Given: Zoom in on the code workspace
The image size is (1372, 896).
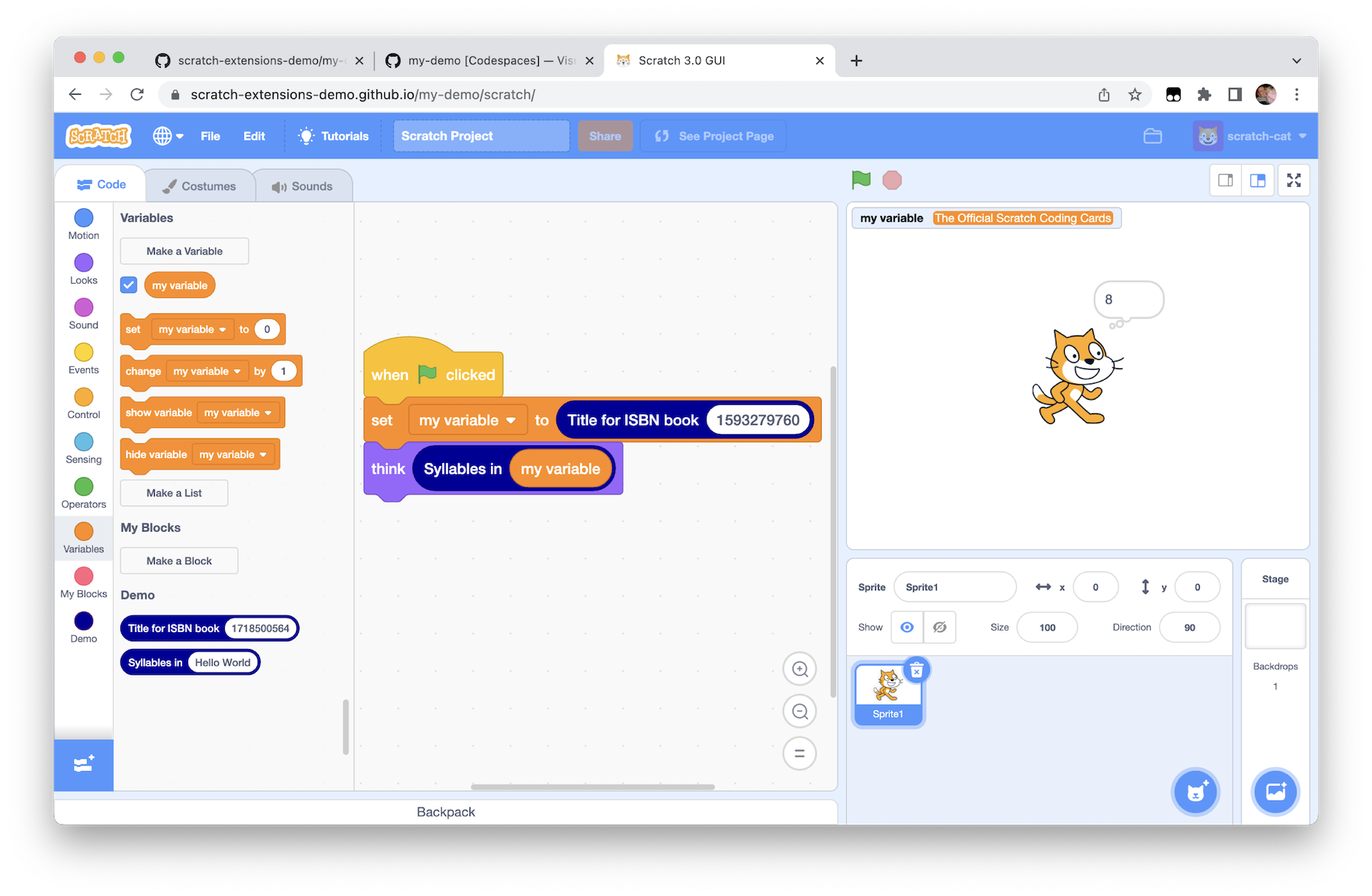Looking at the screenshot, I should [x=799, y=669].
